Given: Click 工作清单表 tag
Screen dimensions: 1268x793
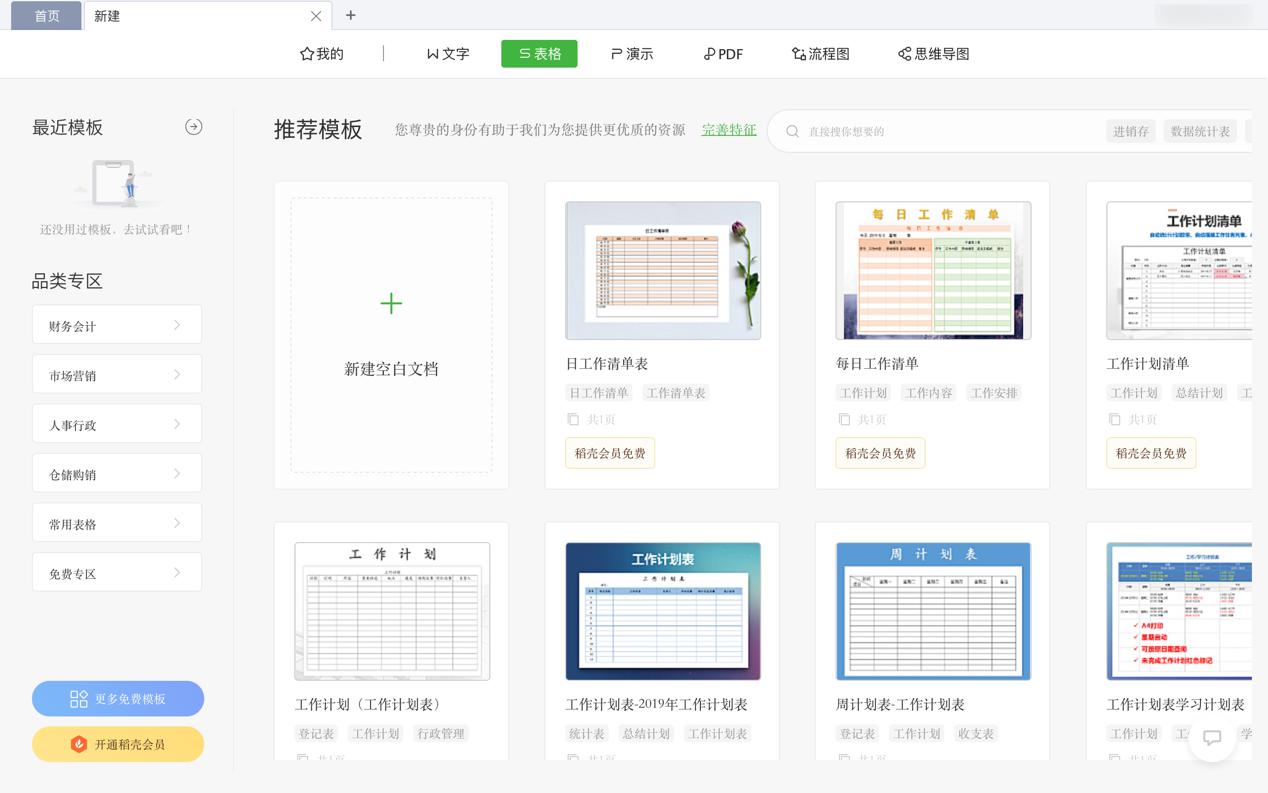Looking at the screenshot, I should point(676,393).
